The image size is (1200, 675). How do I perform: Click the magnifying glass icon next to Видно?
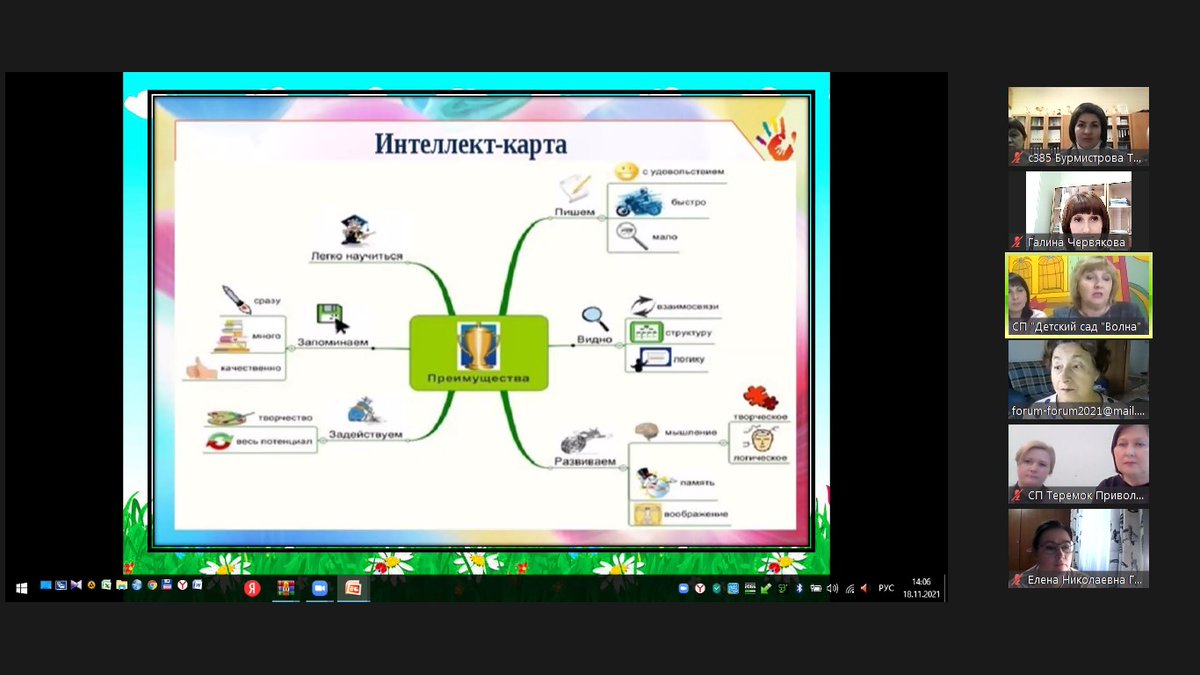pos(595,317)
